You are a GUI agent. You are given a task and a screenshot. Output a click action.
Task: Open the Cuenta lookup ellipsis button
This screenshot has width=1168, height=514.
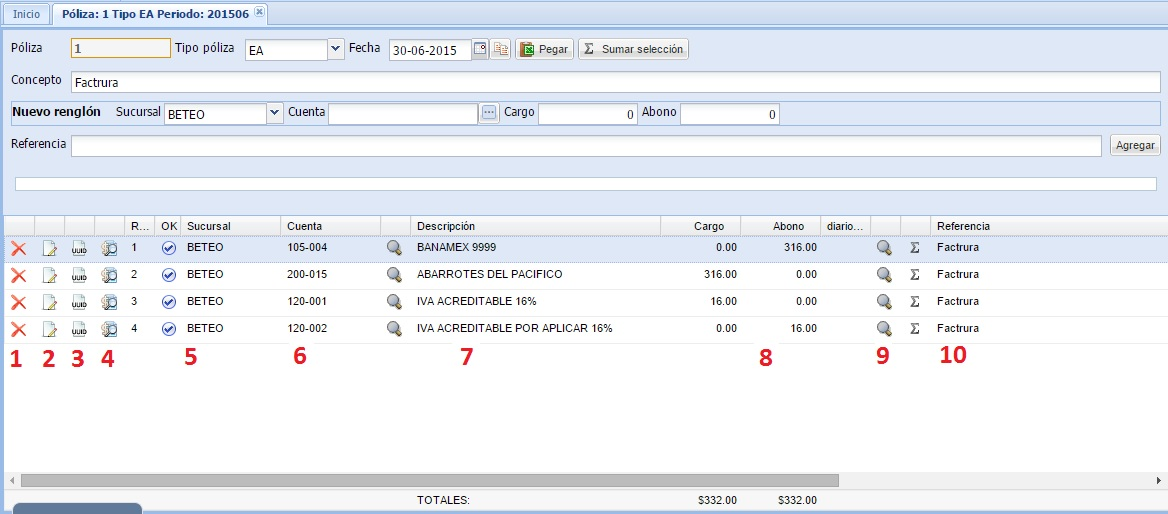coord(489,114)
